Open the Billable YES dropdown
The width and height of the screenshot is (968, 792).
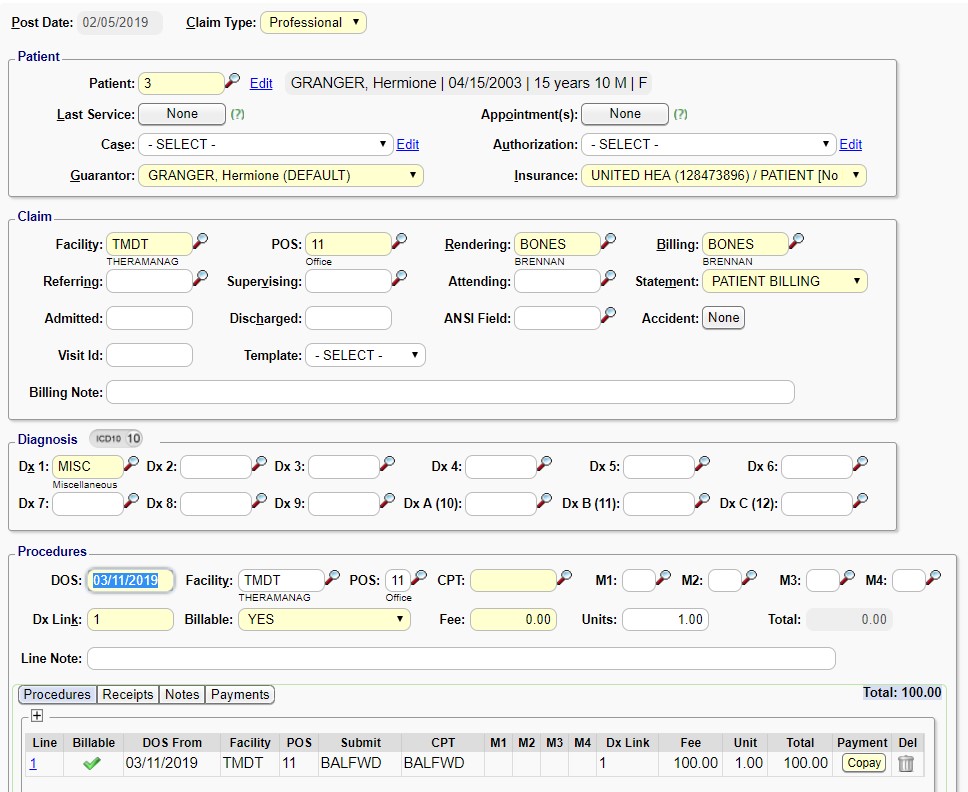pos(324,620)
